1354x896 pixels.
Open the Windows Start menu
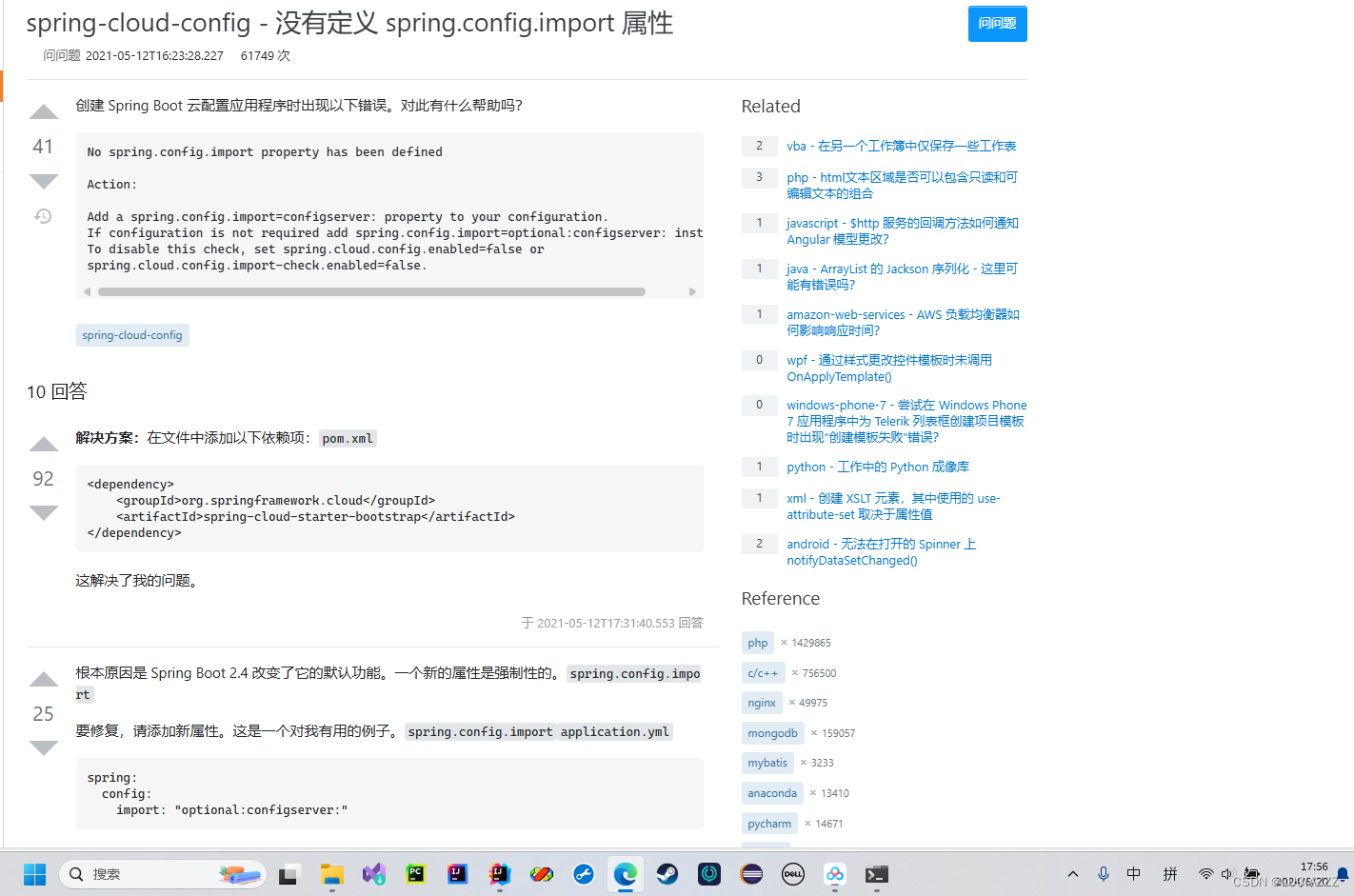[34, 873]
